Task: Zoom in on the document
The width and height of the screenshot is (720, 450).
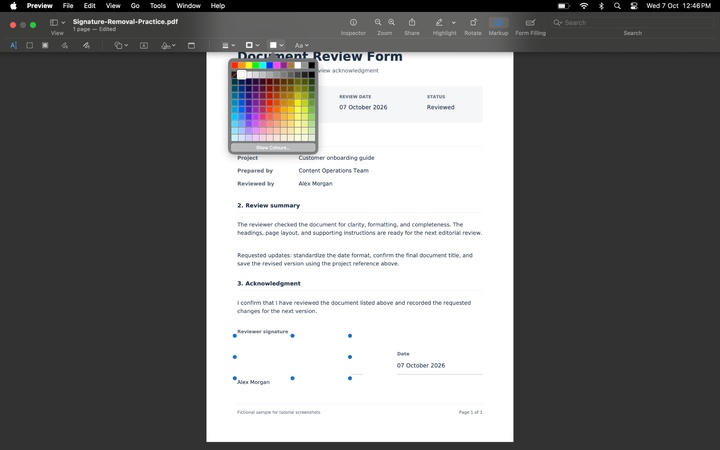Action: 392,22
